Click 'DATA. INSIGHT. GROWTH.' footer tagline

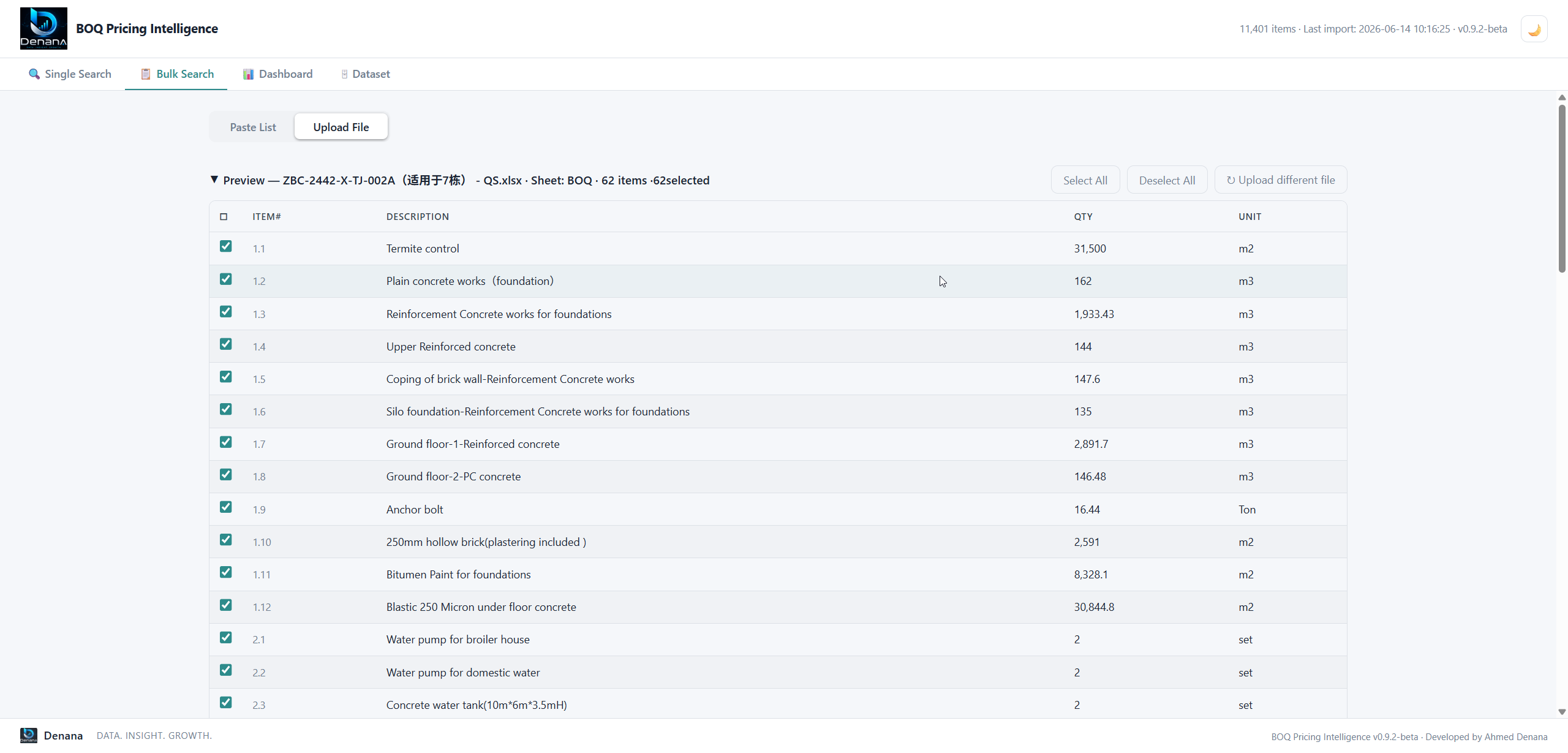coord(154,735)
